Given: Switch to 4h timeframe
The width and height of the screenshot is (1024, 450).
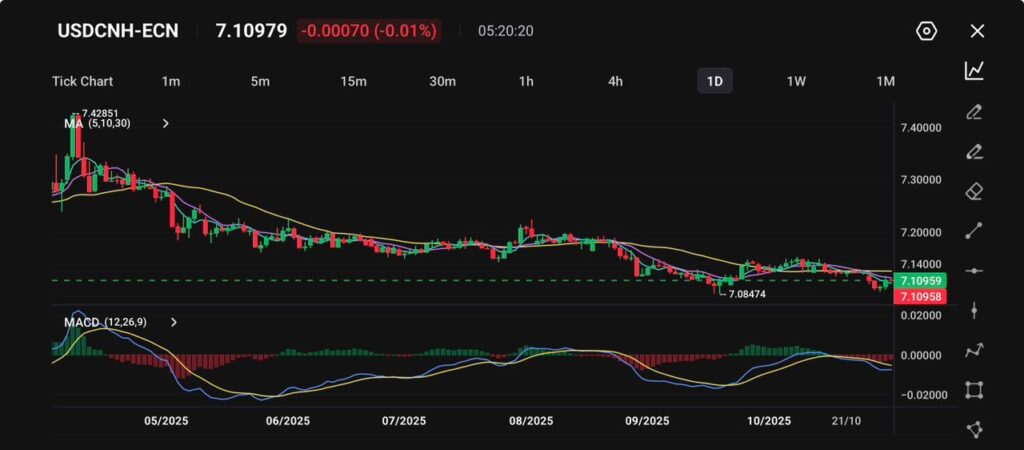Looking at the screenshot, I should [x=616, y=81].
